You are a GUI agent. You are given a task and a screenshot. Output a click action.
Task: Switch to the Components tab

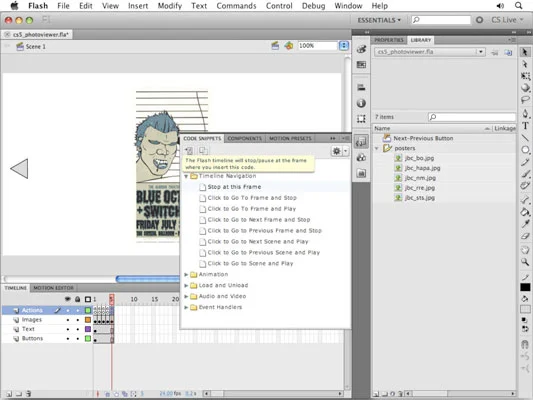(245, 138)
